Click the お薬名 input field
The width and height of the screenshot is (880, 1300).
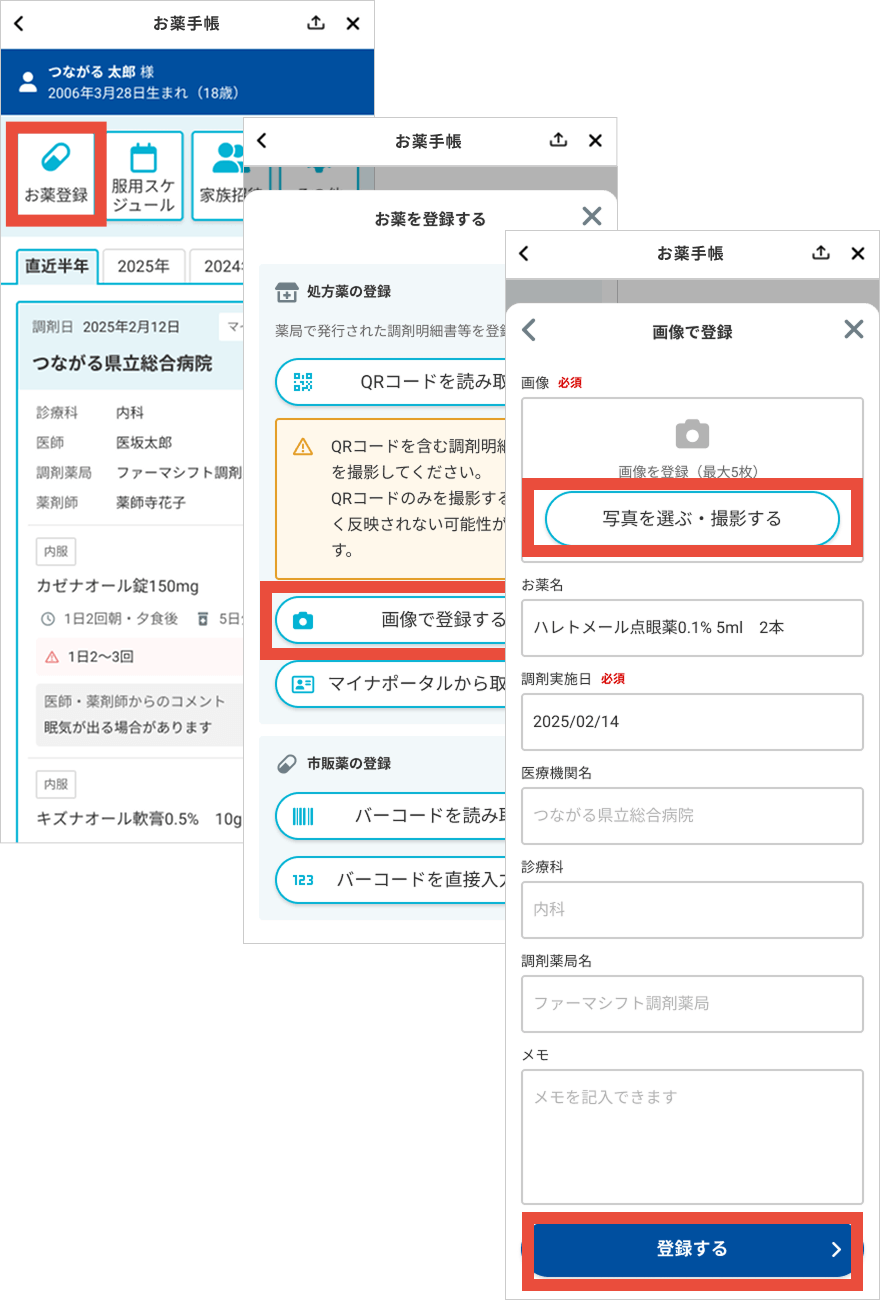tap(692, 628)
